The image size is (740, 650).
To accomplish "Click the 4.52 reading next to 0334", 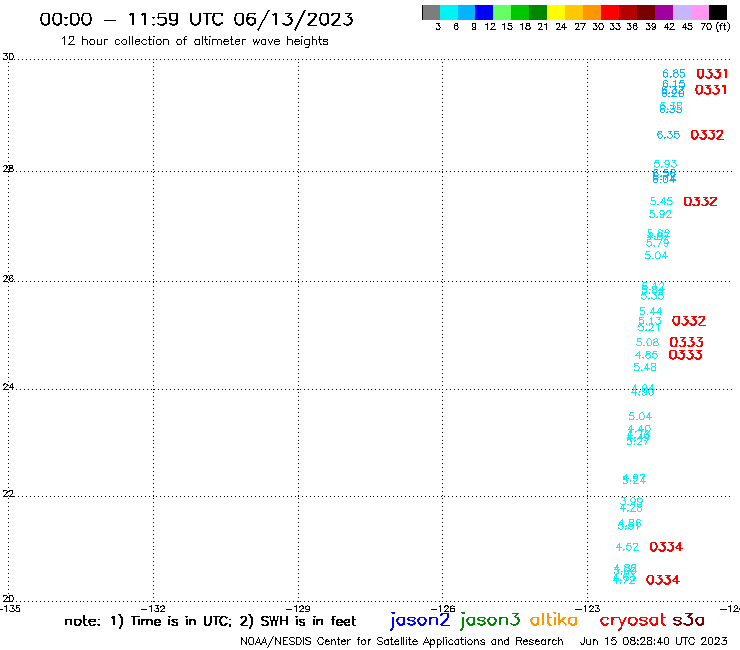I will coord(627,547).
